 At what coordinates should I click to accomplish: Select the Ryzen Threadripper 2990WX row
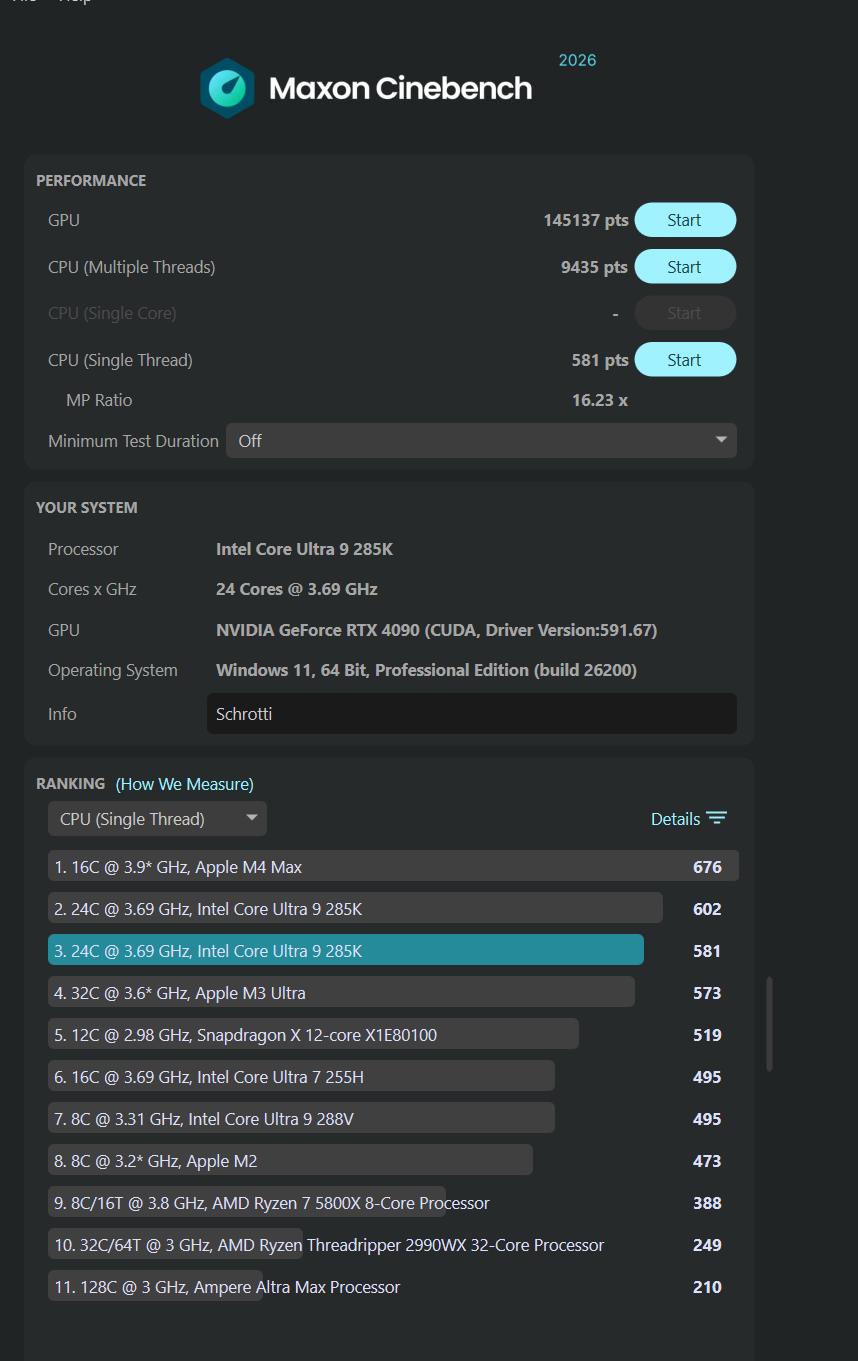(393, 1245)
